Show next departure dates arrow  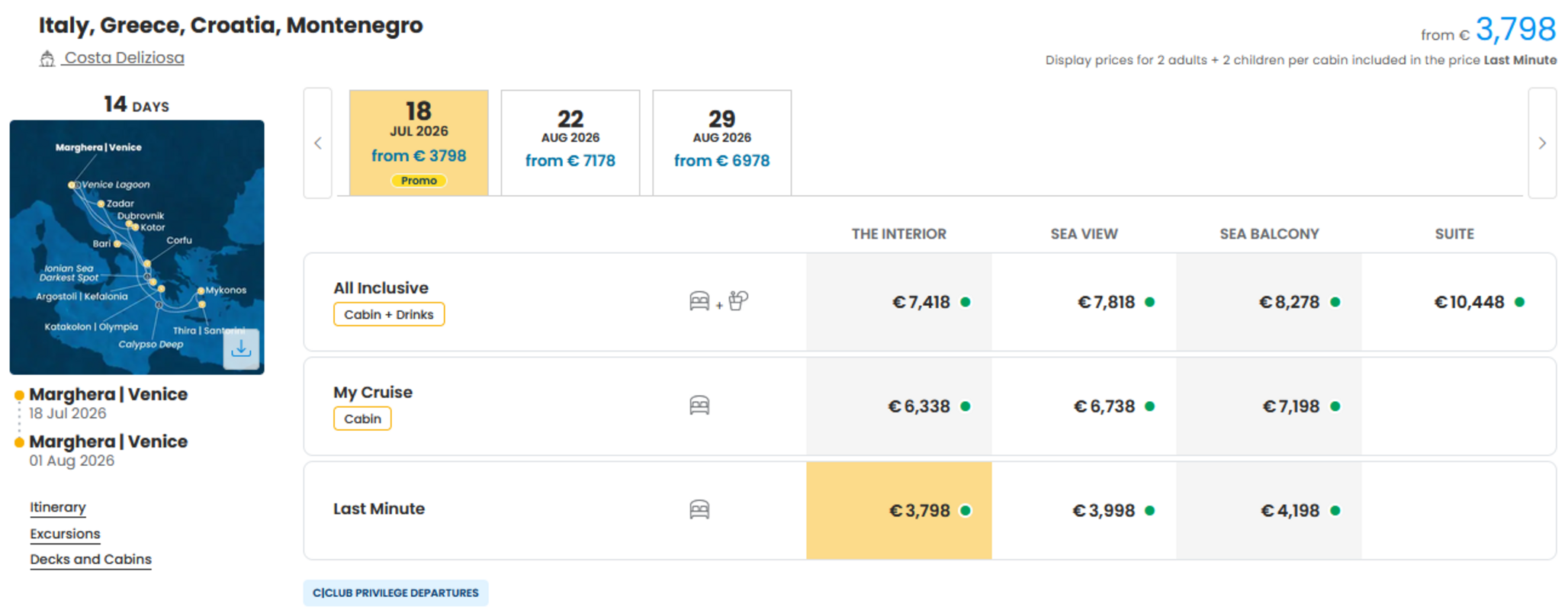[x=1542, y=143]
